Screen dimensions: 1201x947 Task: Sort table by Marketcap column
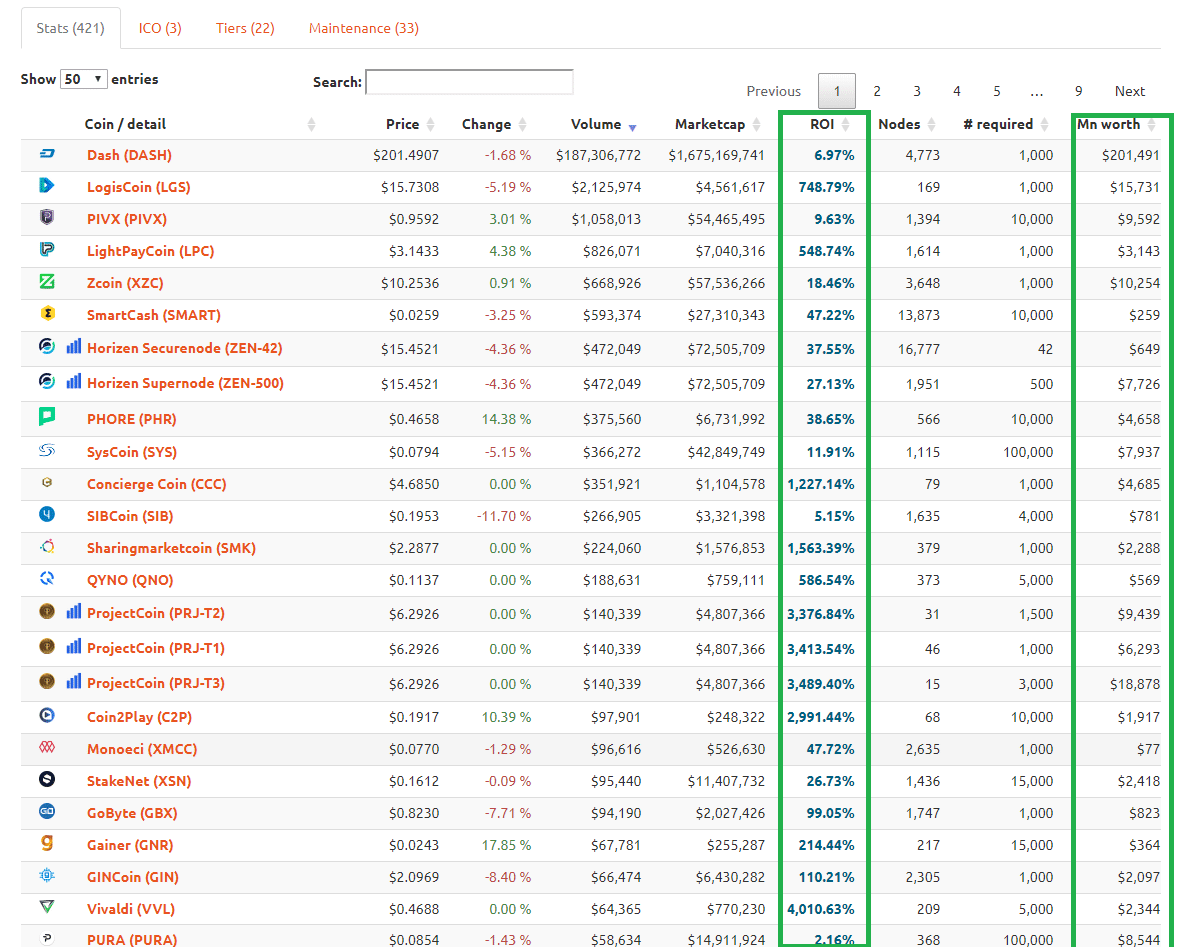pos(717,124)
